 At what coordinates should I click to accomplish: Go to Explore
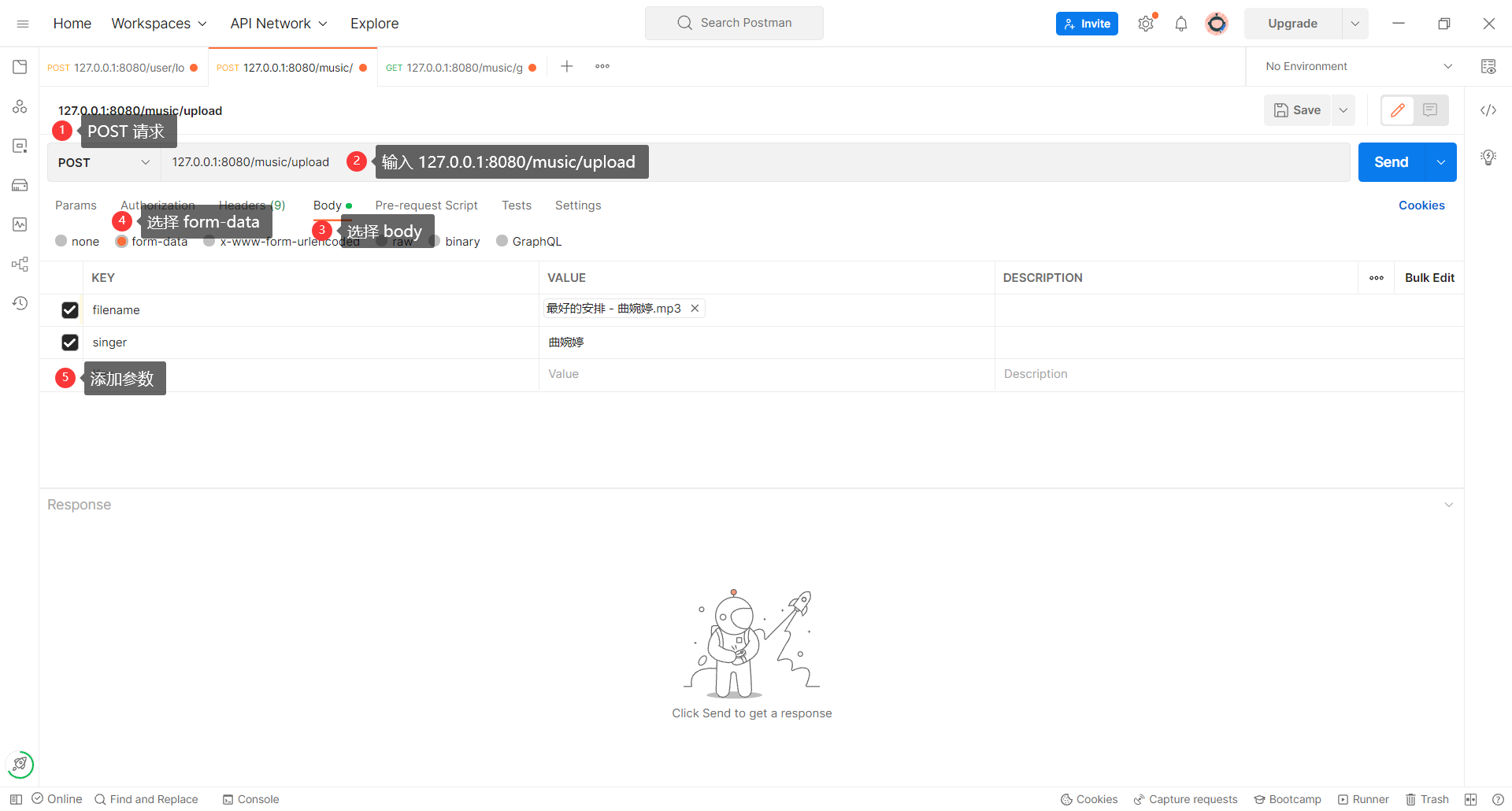coord(375,24)
